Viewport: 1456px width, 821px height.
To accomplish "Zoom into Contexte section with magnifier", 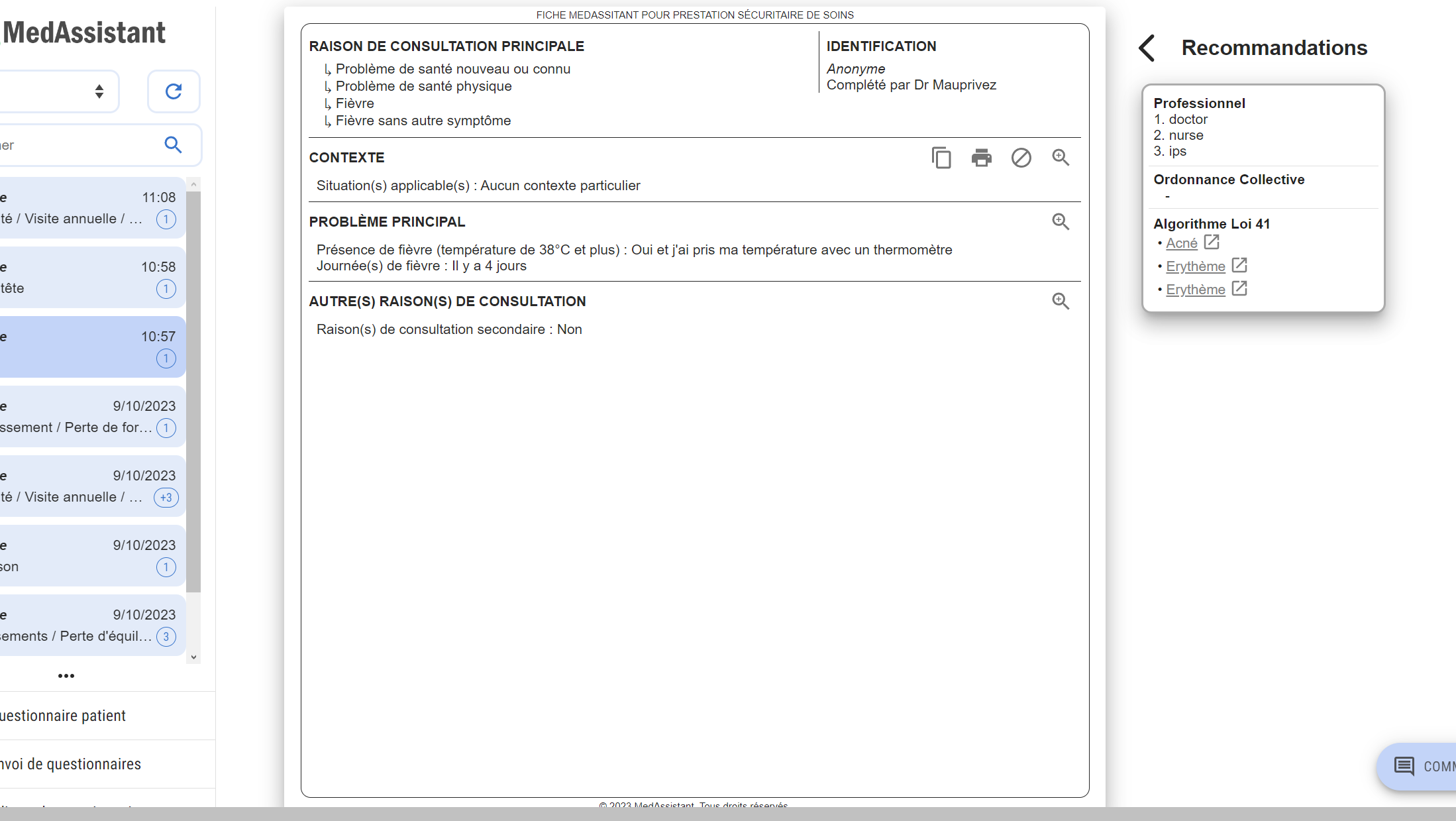I will tap(1061, 158).
